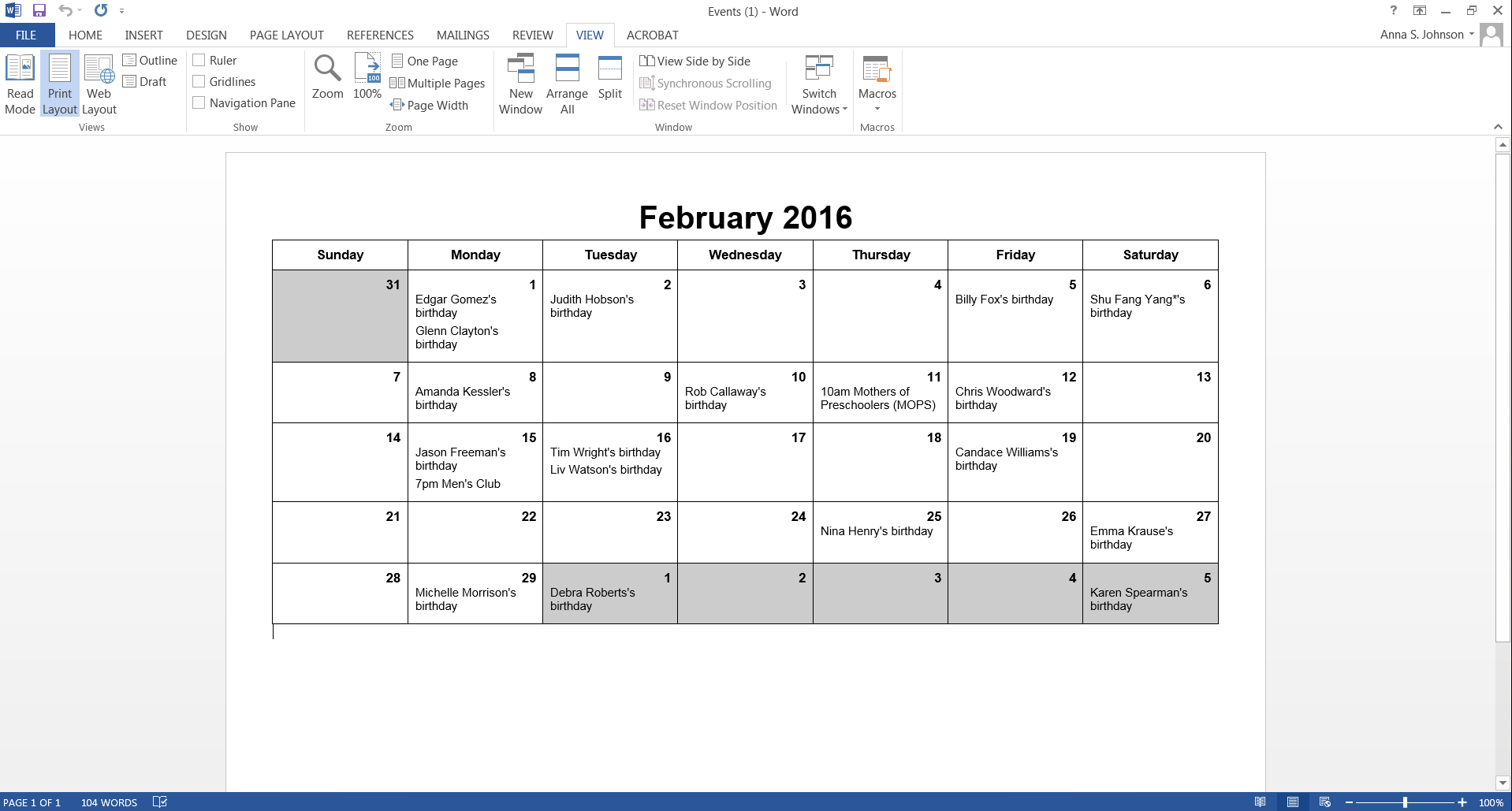
Task: Click the February 2016 title
Action: (746, 218)
